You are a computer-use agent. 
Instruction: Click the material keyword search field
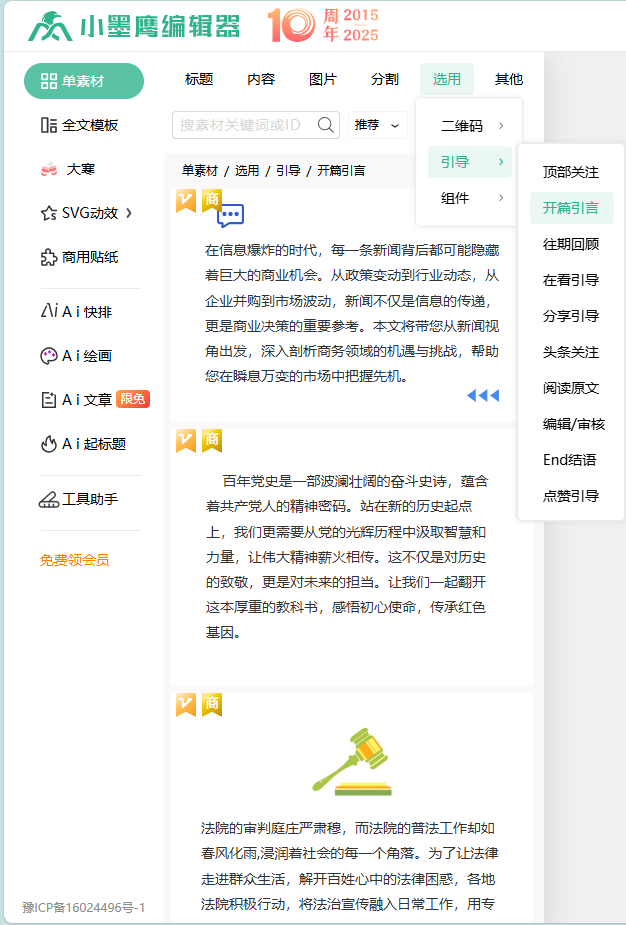(242, 125)
